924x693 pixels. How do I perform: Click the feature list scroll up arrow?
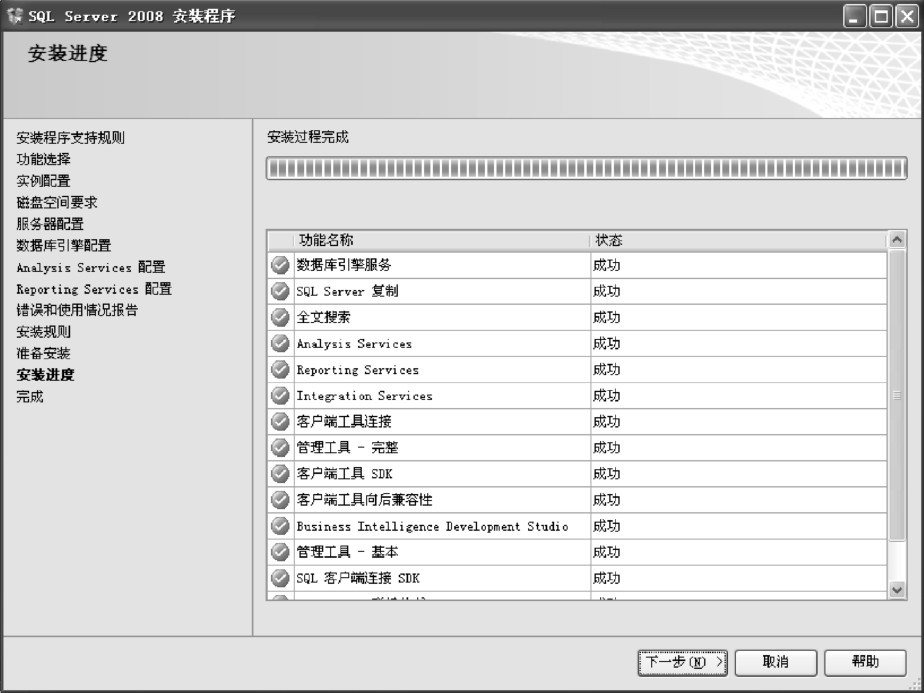point(897,239)
